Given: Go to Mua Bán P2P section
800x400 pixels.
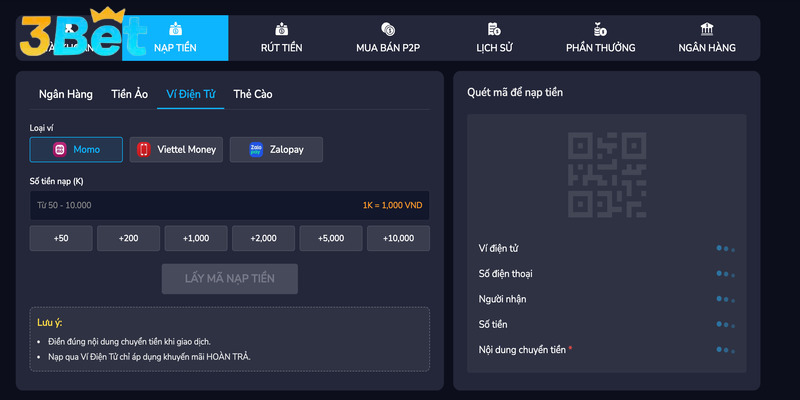Looking at the screenshot, I should pos(388,38).
